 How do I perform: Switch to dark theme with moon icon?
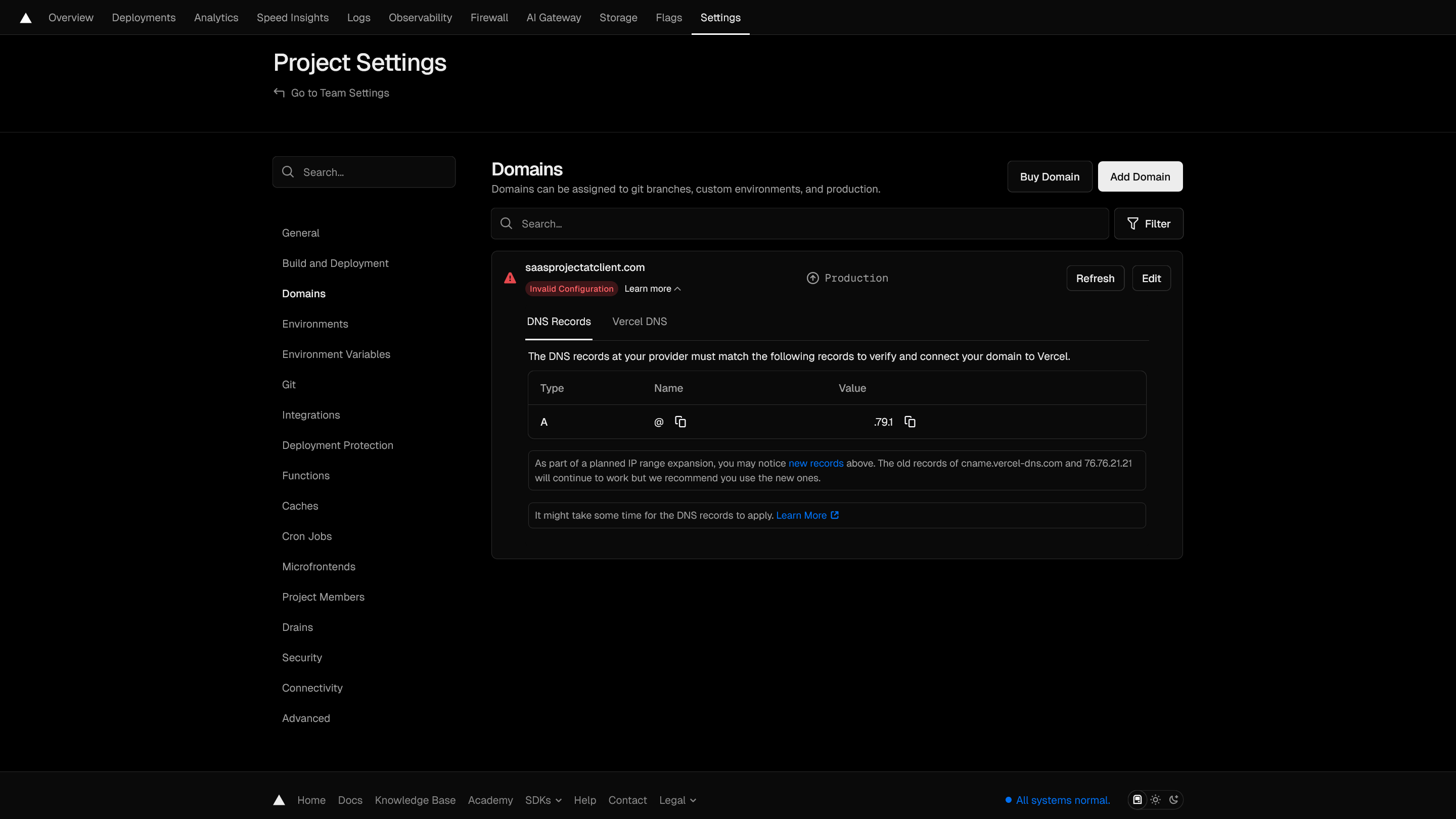pyautogui.click(x=1174, y=800)
